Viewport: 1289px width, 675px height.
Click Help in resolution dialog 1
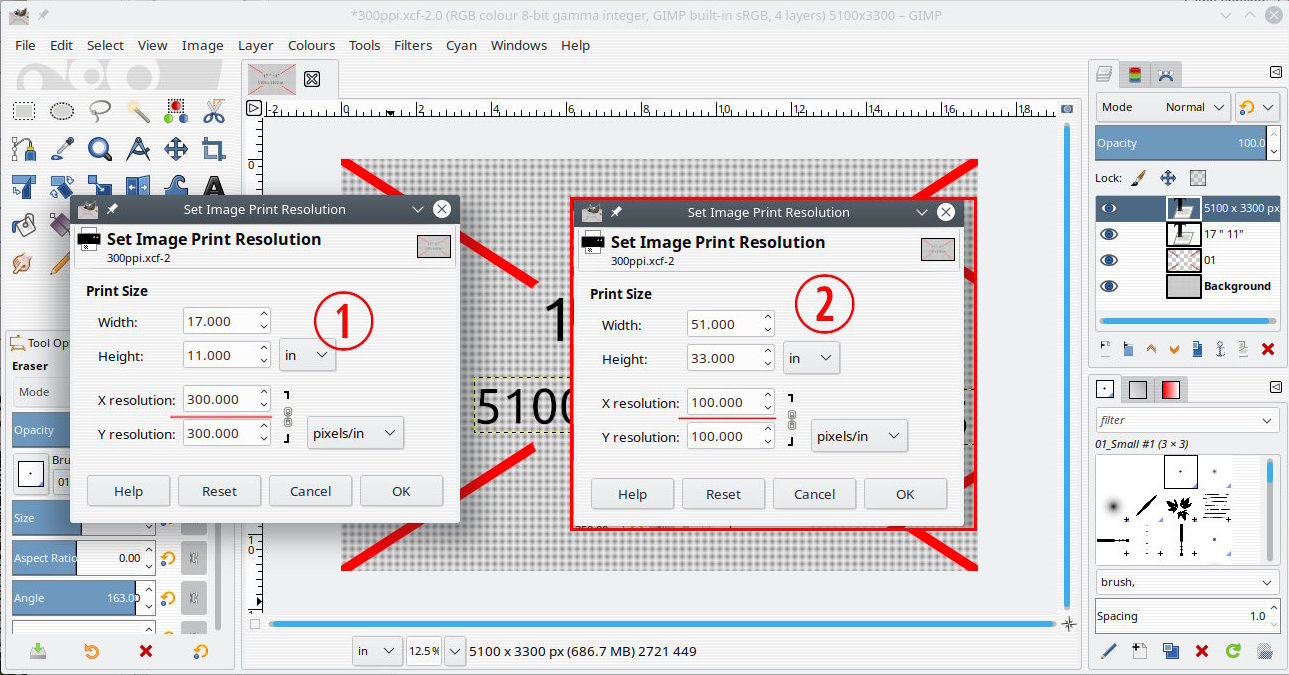(x=128, y=491)
